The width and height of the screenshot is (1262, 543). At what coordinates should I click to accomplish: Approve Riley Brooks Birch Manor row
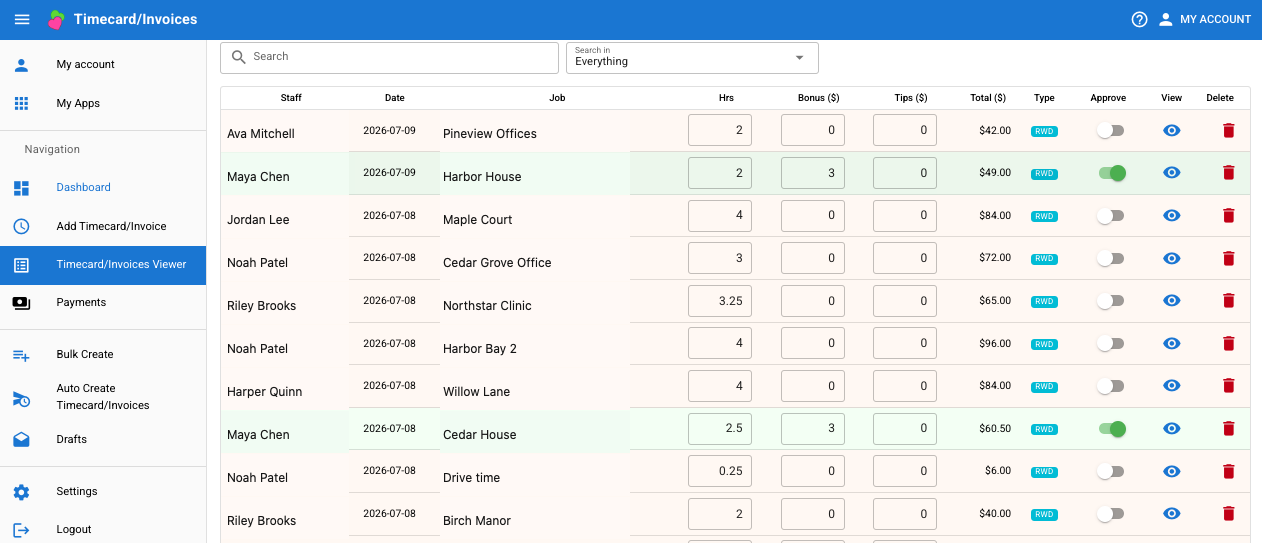click(x=1110, y=514)
